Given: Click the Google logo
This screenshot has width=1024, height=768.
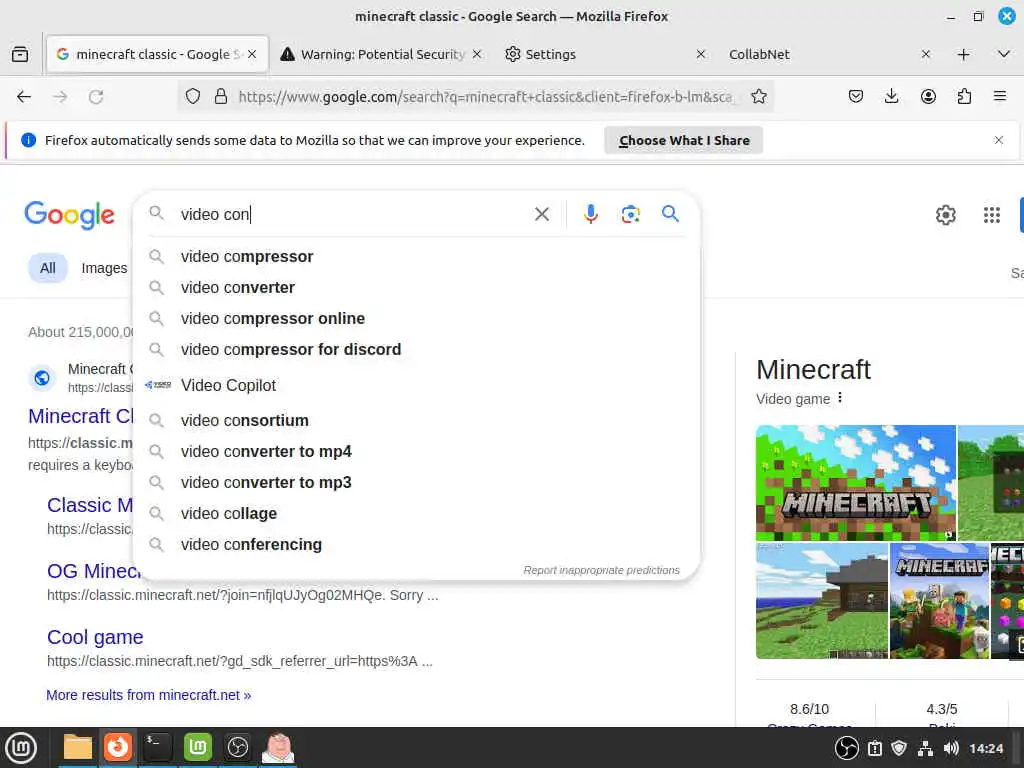Looking at the screenshot, I should coord(69,215).
